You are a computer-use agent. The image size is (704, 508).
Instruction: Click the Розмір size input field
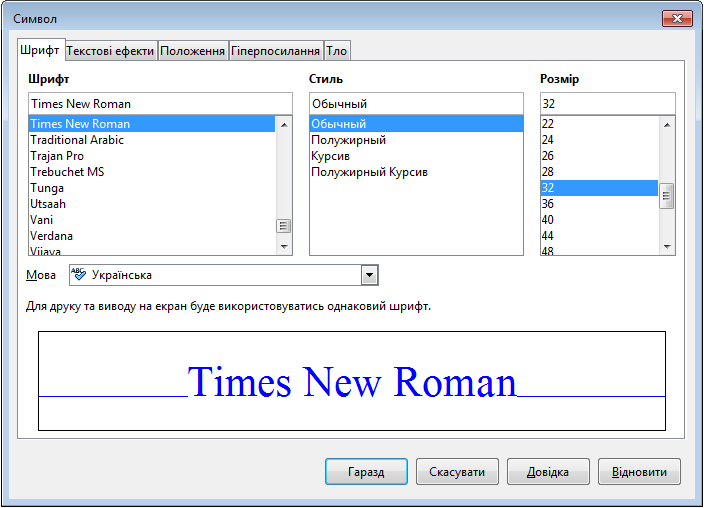(607, 103)
